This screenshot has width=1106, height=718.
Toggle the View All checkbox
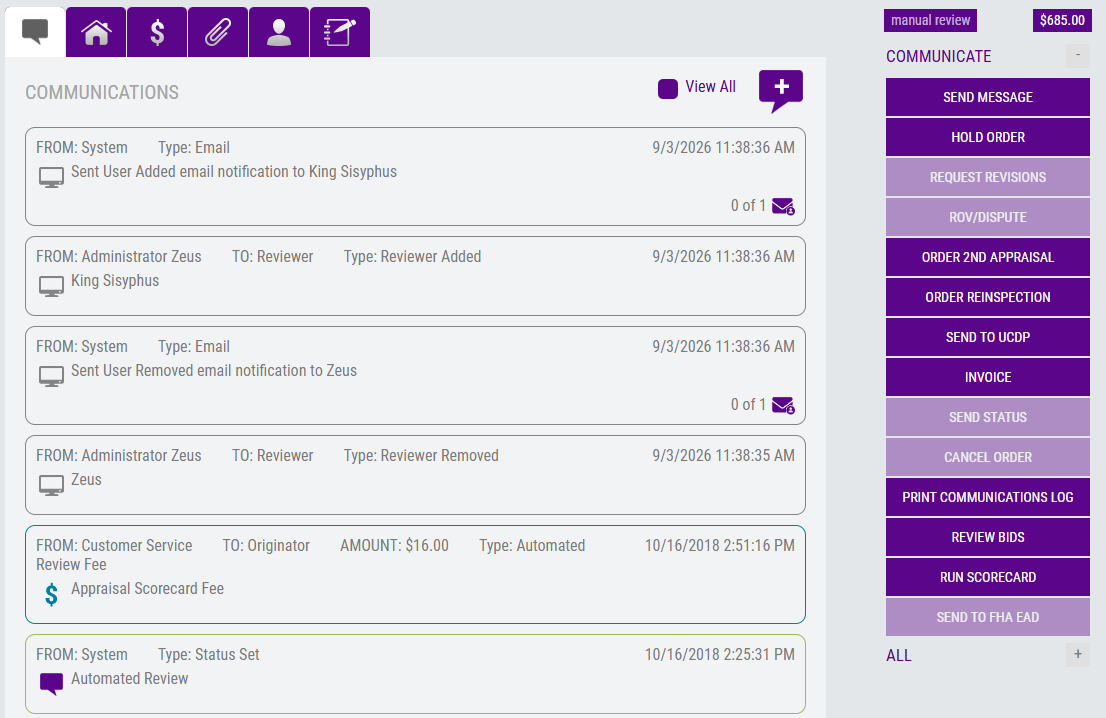pos(667,89)
